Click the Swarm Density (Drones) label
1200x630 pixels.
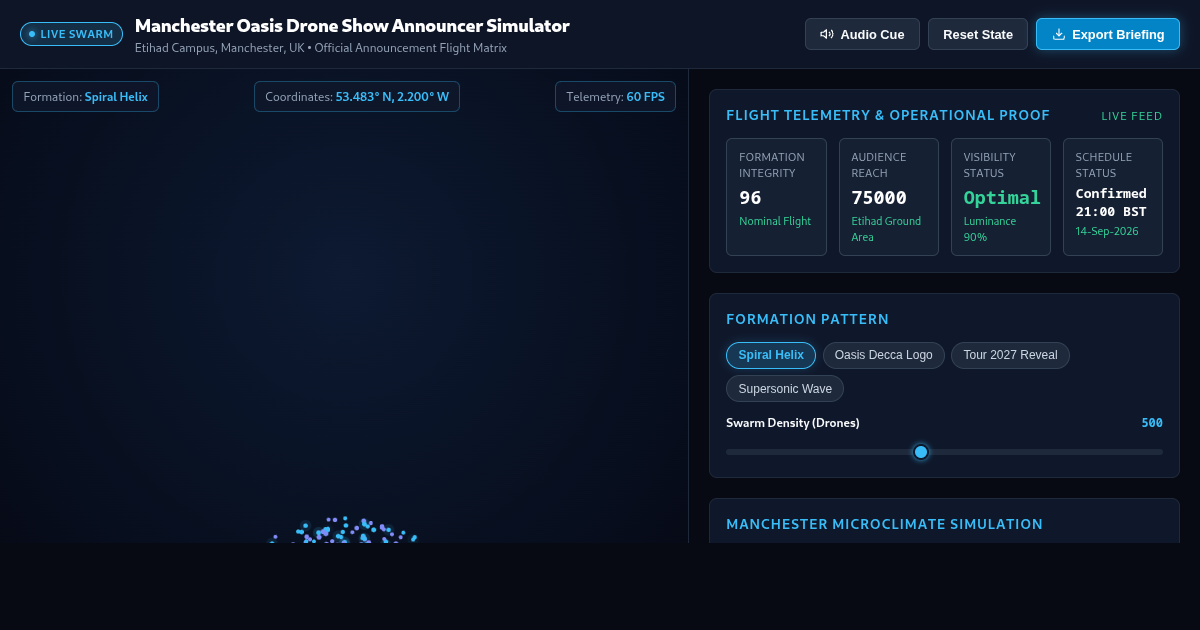coord(793,423)
